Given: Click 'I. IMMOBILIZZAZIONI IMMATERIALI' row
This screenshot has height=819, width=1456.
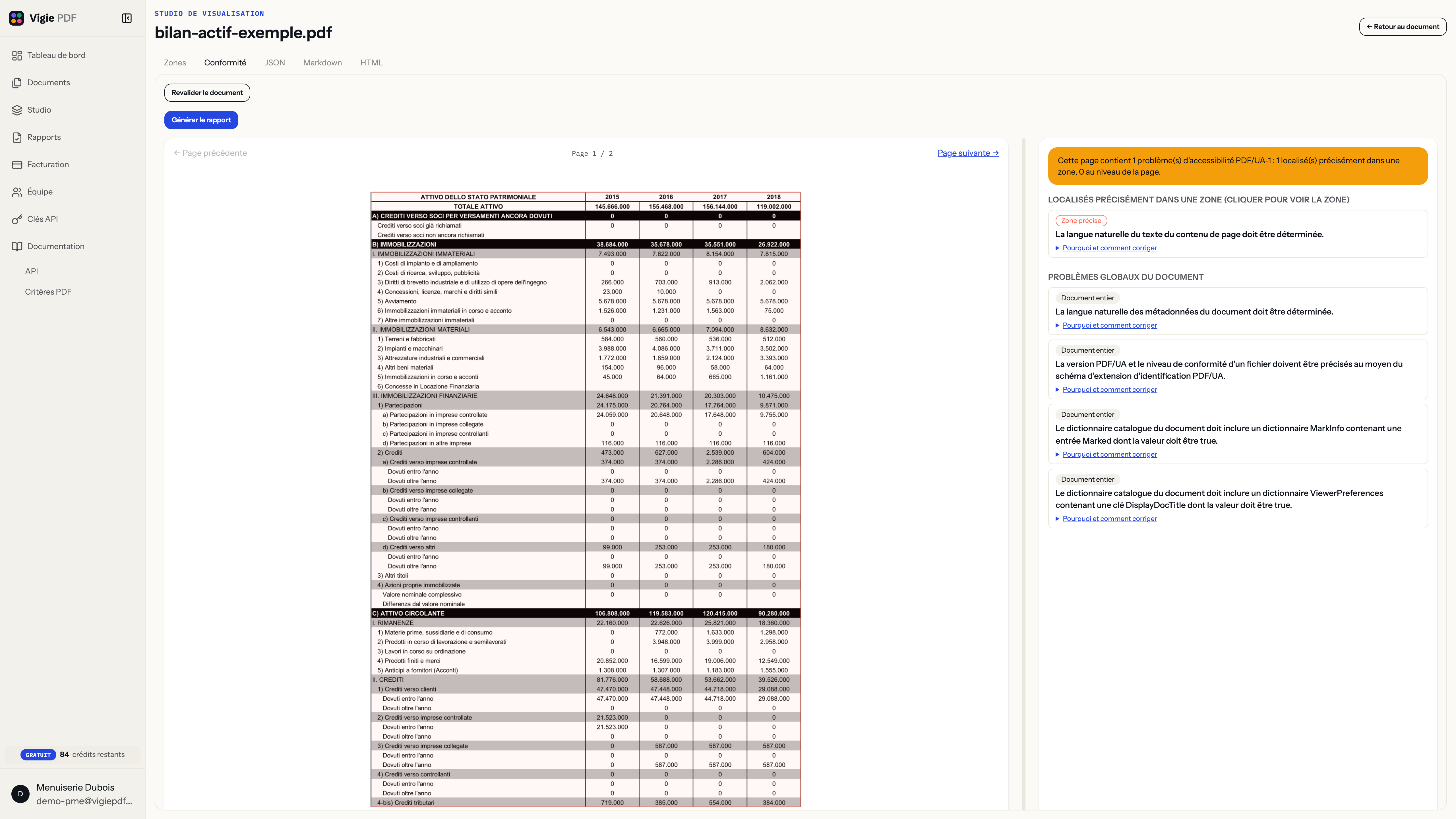Looking at the screenshot, I should click(x=586, y=254).
